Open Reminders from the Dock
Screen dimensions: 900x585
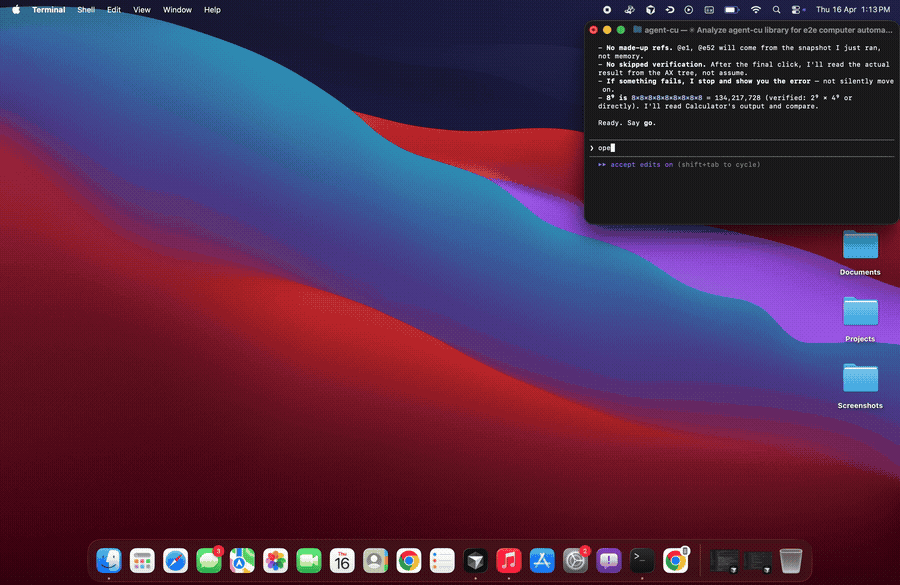442,560
